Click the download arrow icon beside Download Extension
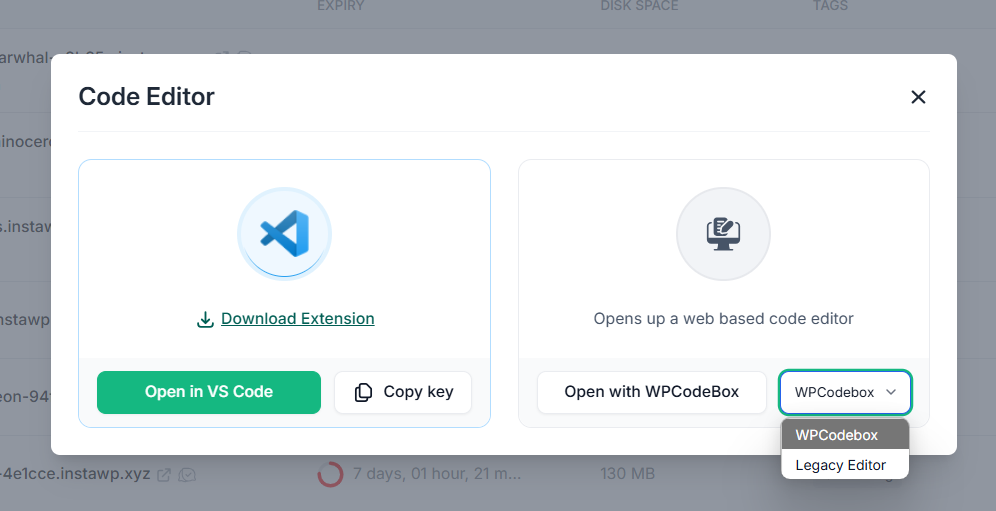Image resolution: width=996 pixels, height=511 pixels. tap(205, 319)
